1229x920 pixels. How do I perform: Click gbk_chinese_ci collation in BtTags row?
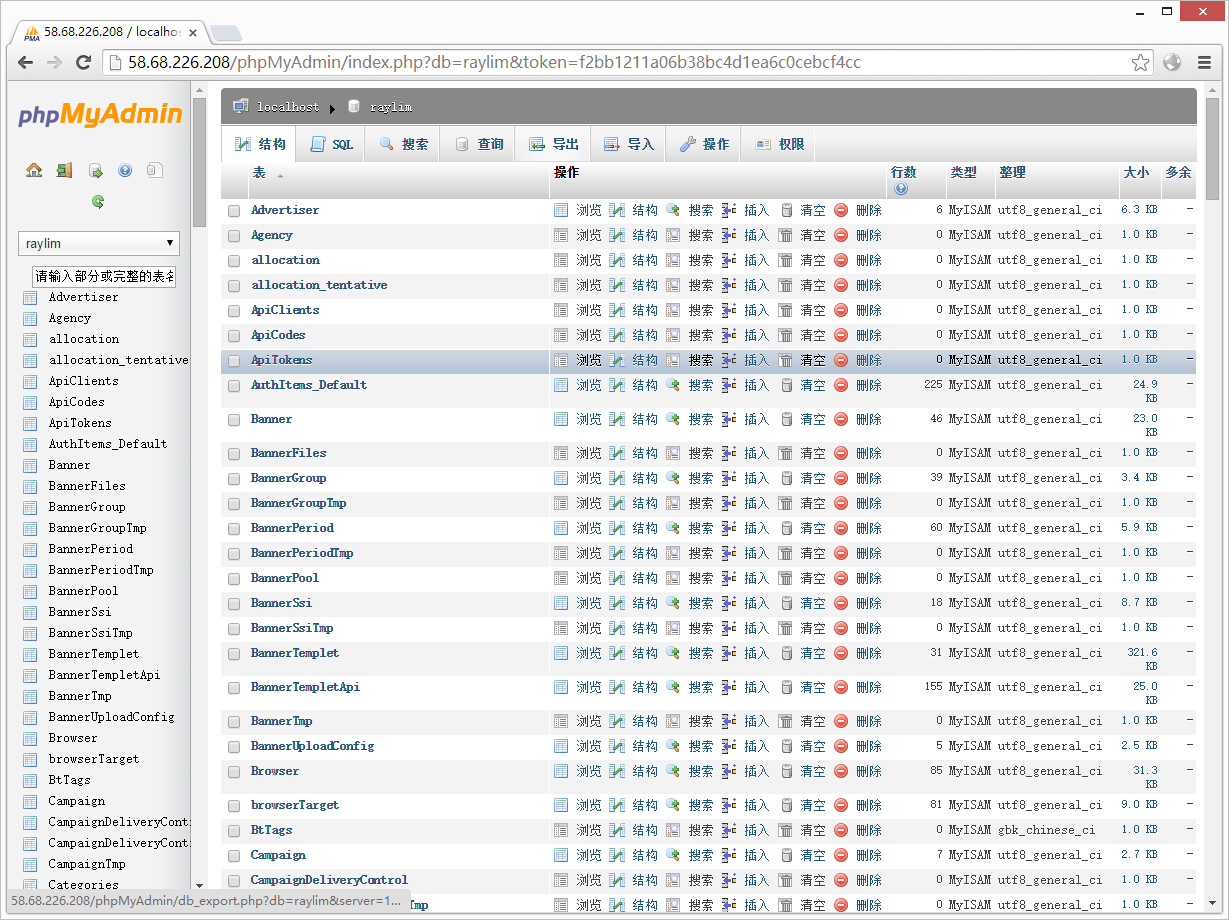point(1046,830)
